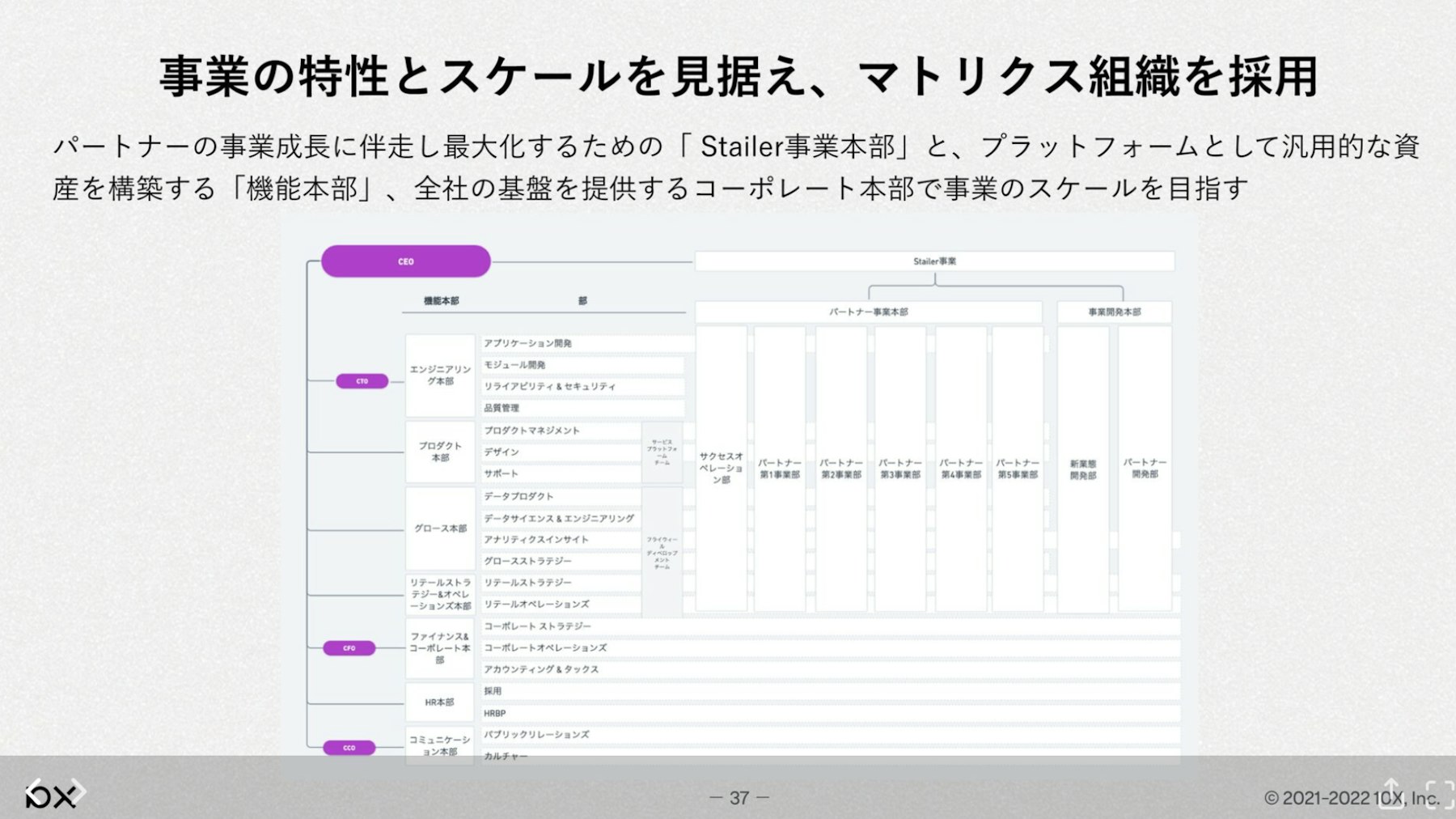
Task: Go to the previous slide arrow
Action: pos(34,791)
